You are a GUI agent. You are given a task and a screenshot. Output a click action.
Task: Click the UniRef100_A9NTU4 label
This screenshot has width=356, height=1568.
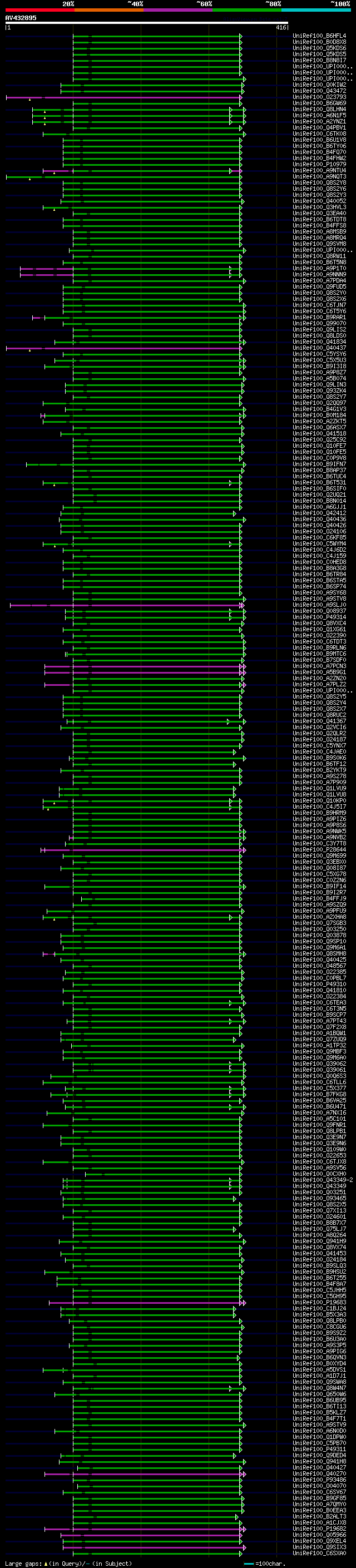click(319, 170)
